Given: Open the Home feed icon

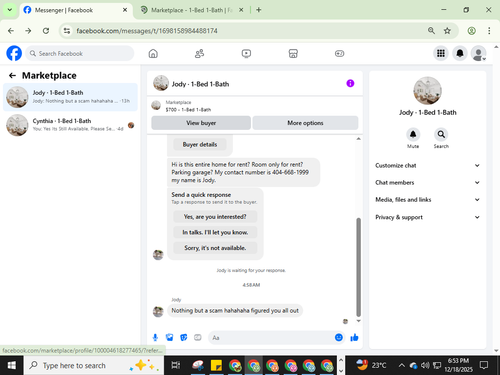Looking at the screenshot, I should pyautogui.click(x=153, y=53).
